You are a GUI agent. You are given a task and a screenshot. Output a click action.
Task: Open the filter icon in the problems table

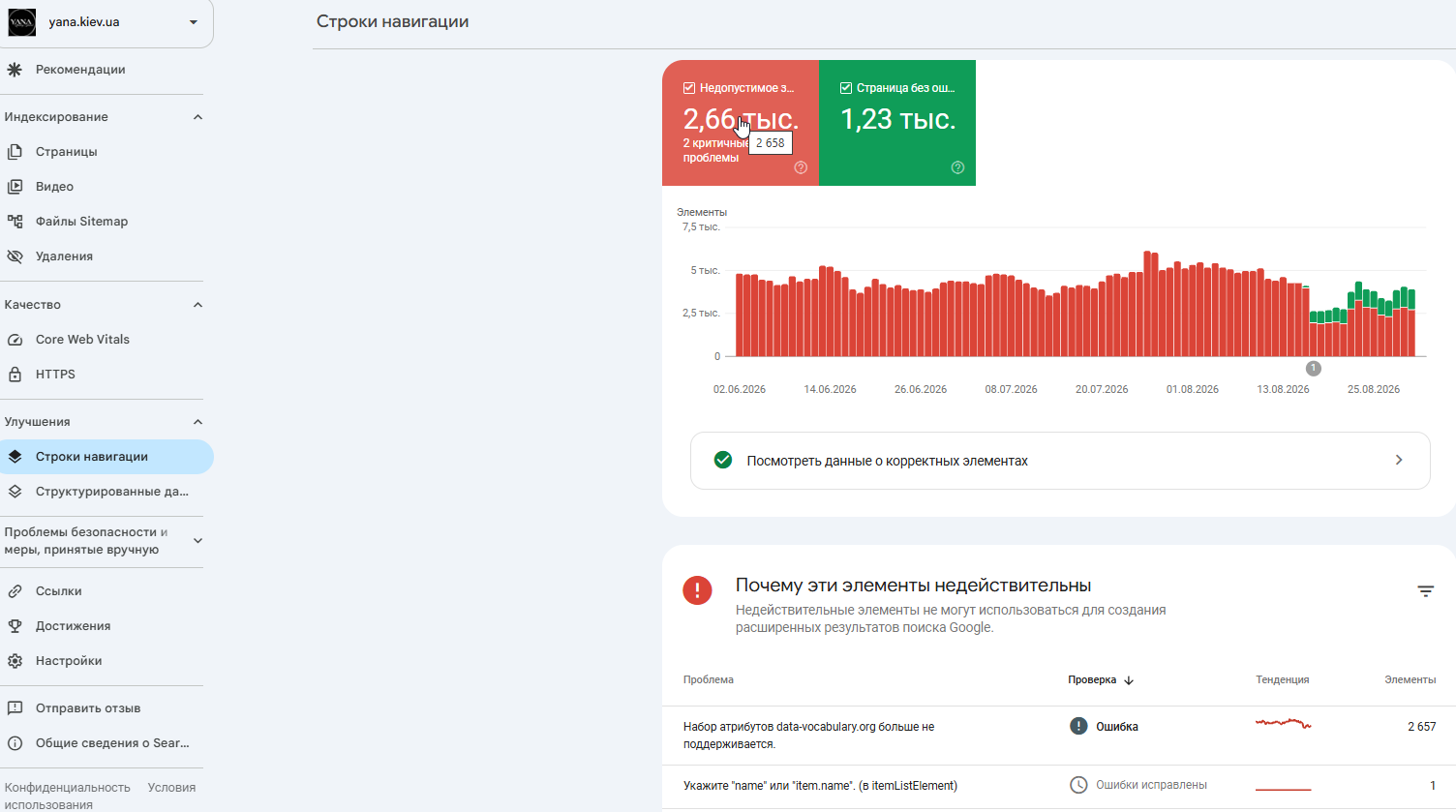(1426, 591)
